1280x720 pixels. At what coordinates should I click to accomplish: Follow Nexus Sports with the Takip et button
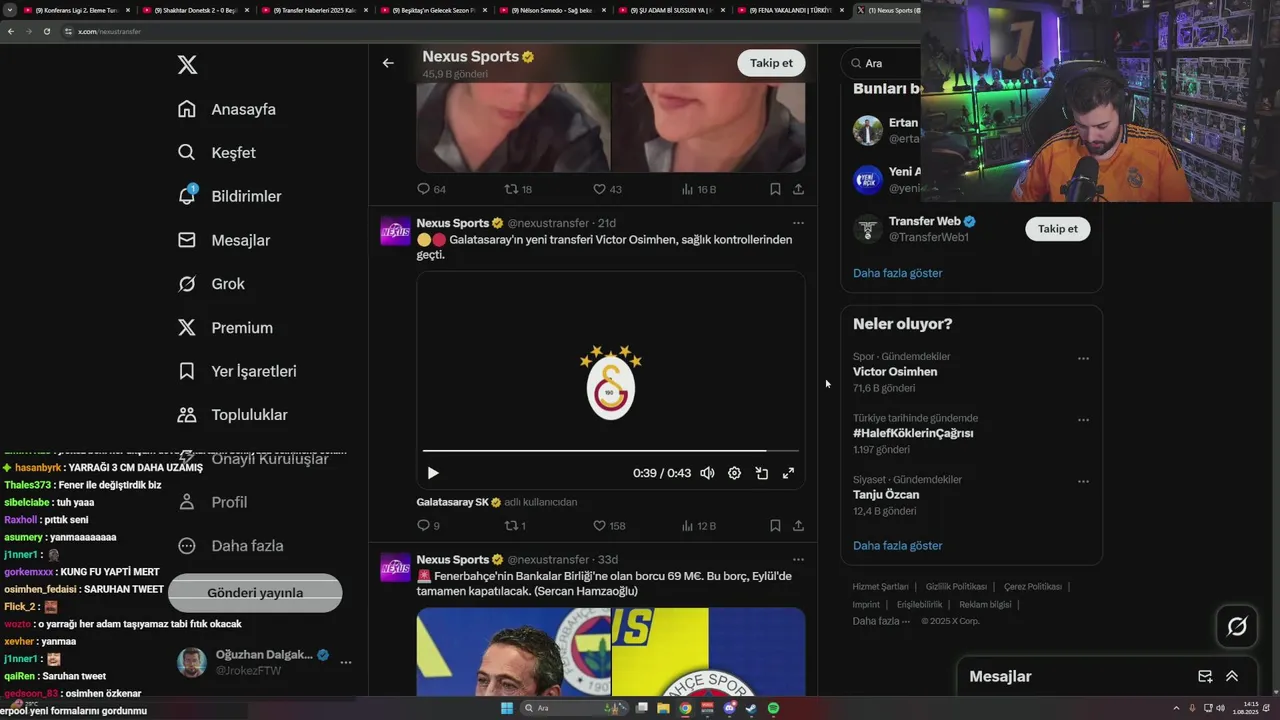pyautogui.click(x=771, y=63)
